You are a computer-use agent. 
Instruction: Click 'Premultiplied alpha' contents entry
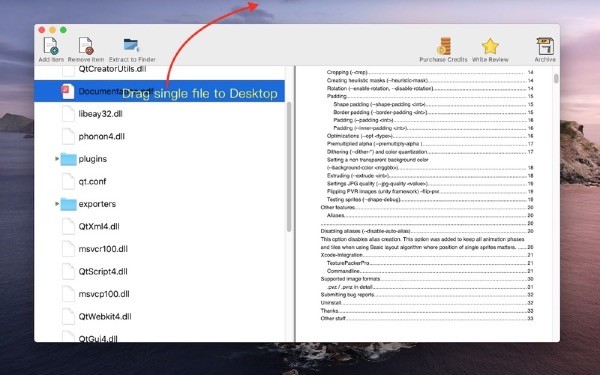(374, 144)
